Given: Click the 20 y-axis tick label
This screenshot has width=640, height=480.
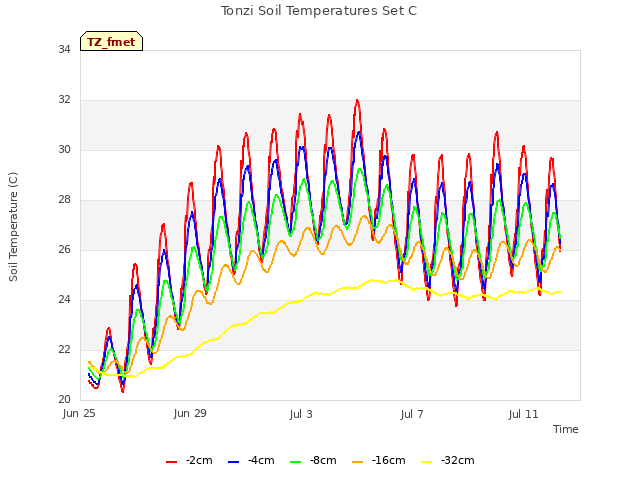Looking at the screenshot, I should click(x=64, y=400).
